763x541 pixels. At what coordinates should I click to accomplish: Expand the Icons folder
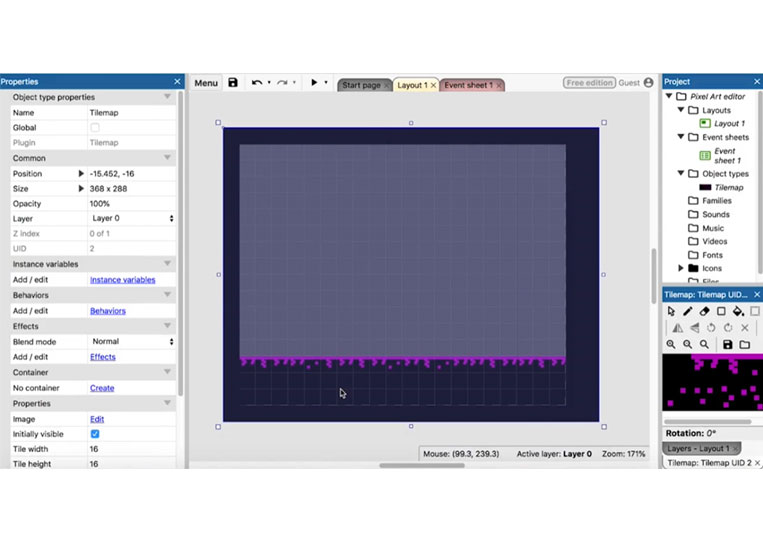coord(681,268)
